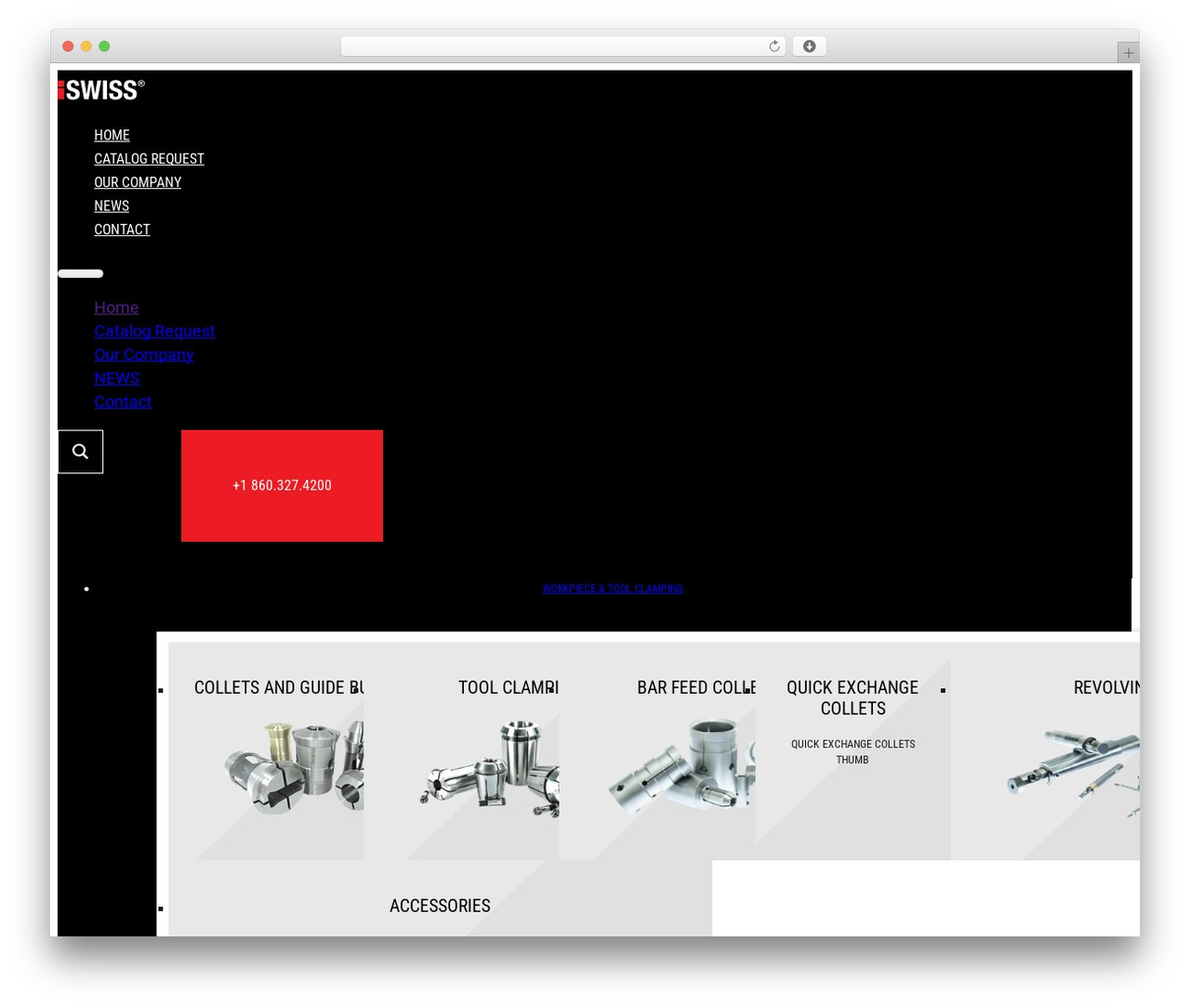Close the browser window with red button
The height and width of the screenshot is (1008, 1190).
[x=68, y=46]
